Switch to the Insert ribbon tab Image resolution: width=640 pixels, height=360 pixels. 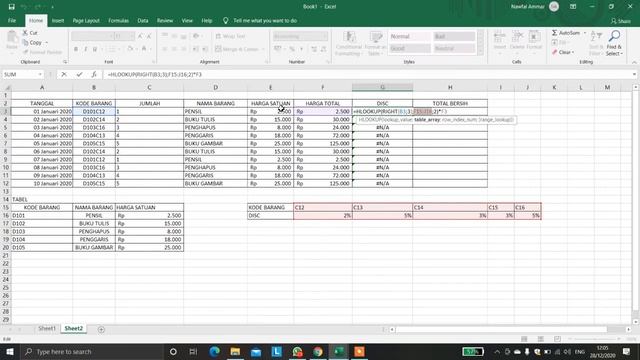point(58,20)
